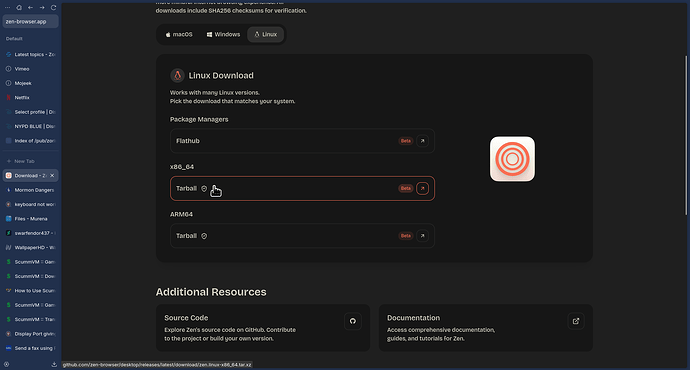Click the back arrow navigation icon

[30, 7]
